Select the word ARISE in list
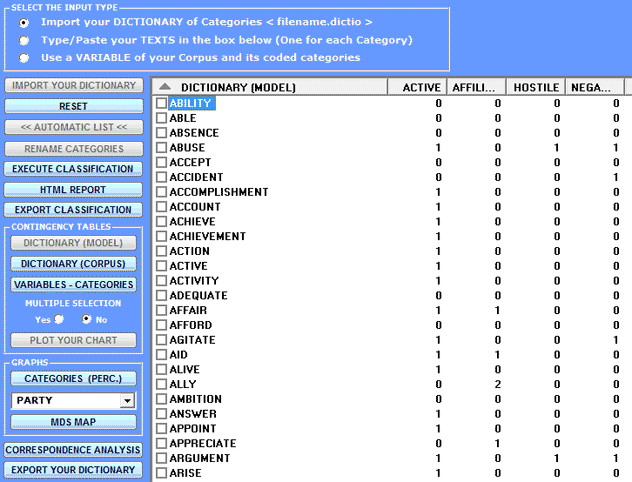This screenshot has height=482, width=632. (x=185, y=473)
